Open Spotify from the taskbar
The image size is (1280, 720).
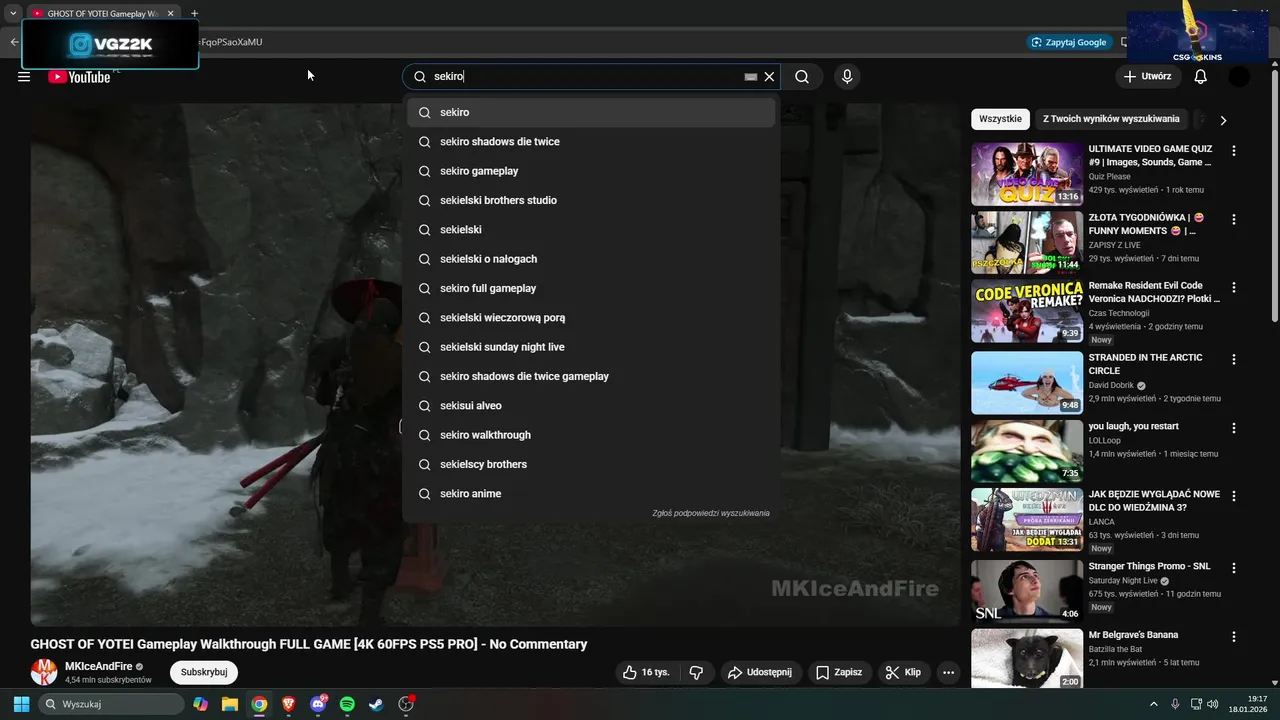point(347,704)
